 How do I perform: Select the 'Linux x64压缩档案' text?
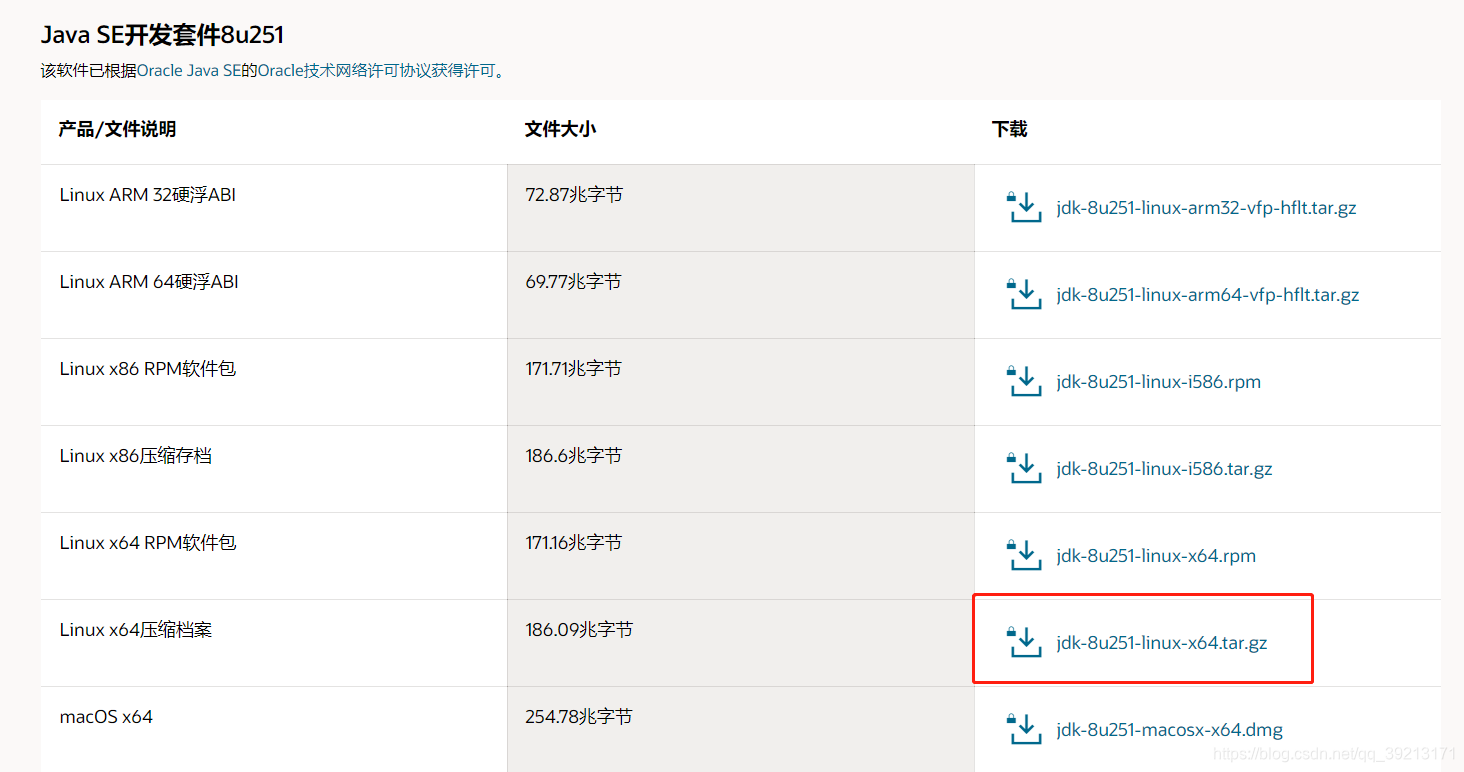click(x=135, y=630)
